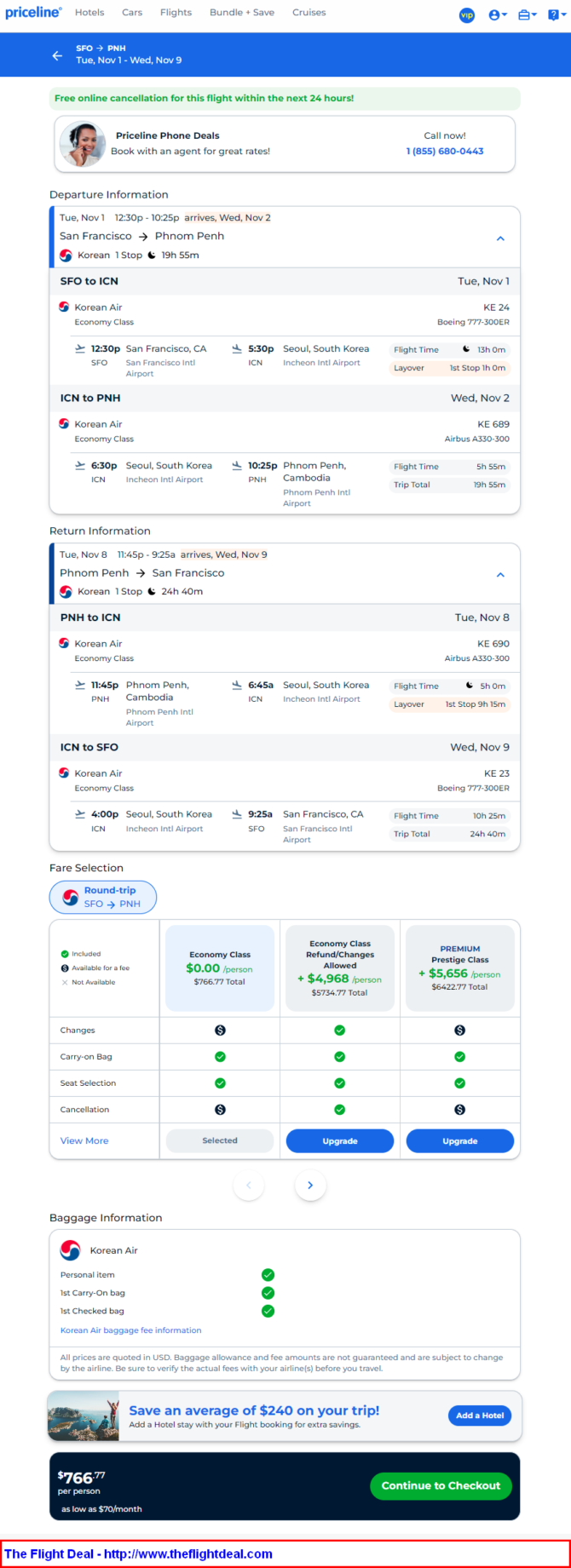Upgrade to Premium Prestige Class fare
Viewport: 571px width, 1568px height.
pos(460,1140)
